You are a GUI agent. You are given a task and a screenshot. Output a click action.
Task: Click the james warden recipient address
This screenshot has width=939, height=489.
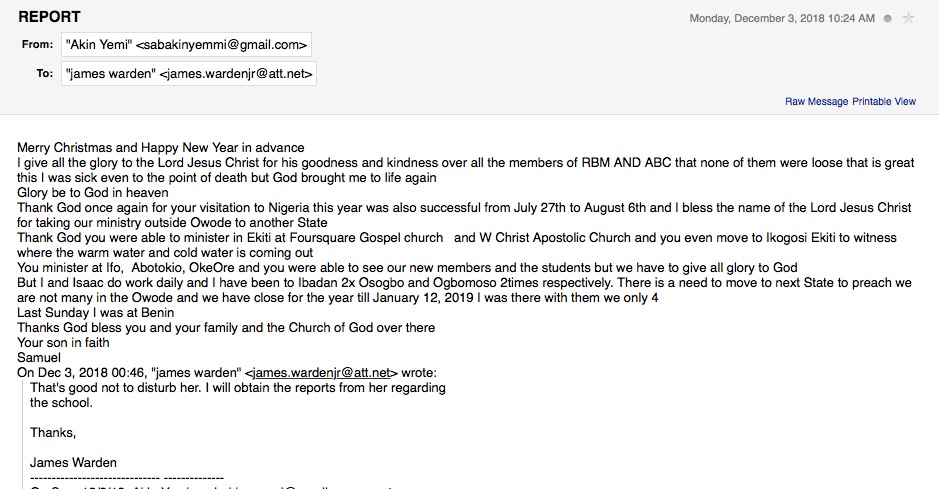[x=189, y=74]
